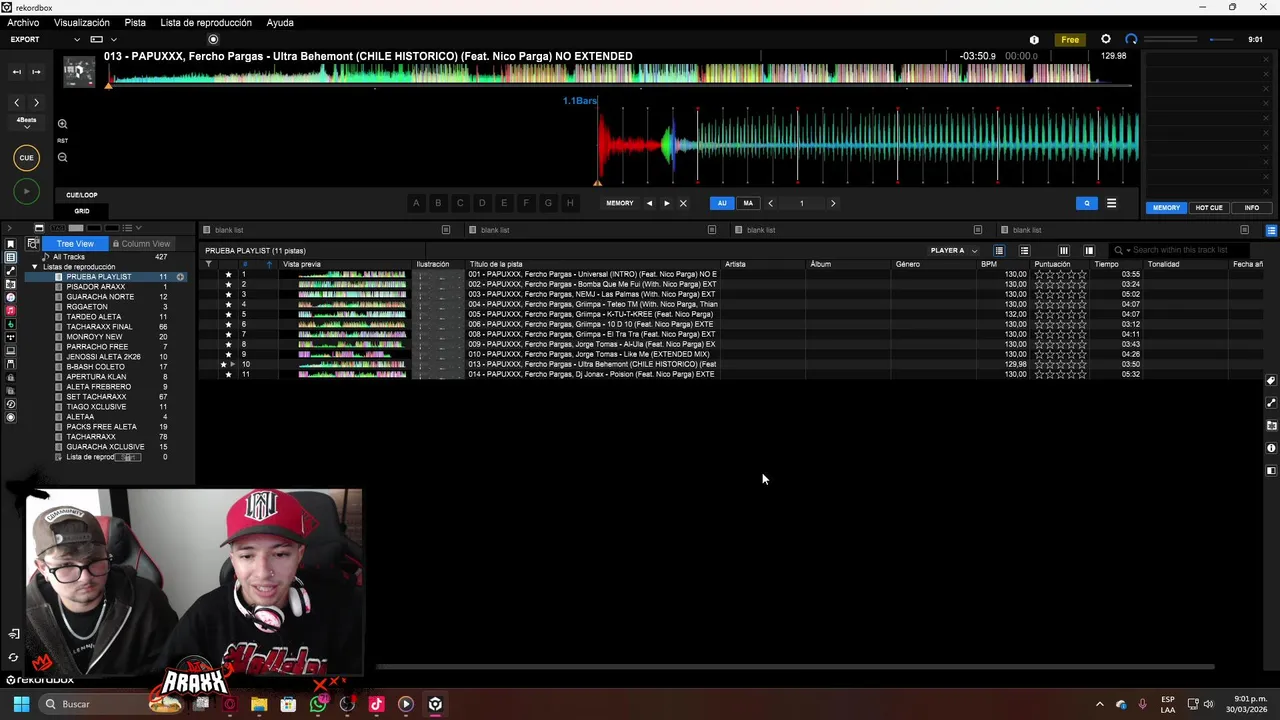Switch to the CUE/LOOP tab

[x=82, y=195]
